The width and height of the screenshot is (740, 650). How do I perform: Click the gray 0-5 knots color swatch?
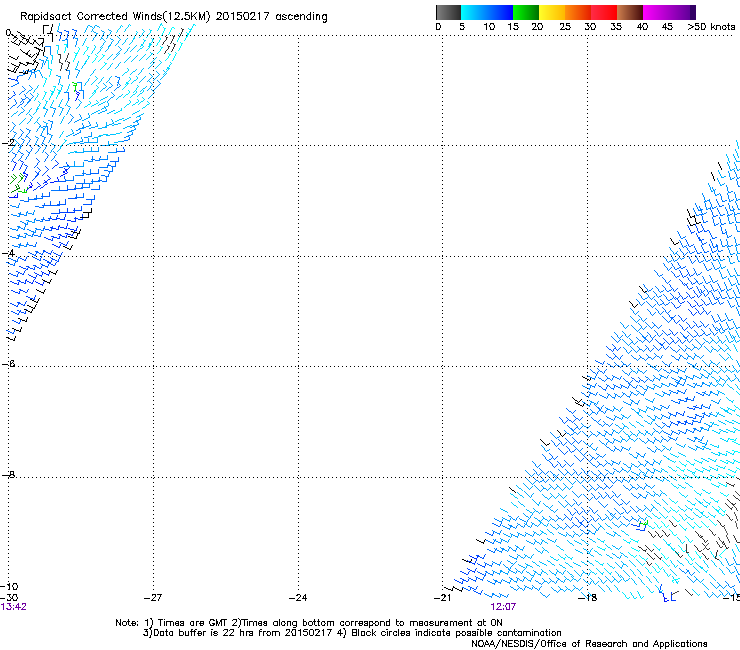pos(448,12)
